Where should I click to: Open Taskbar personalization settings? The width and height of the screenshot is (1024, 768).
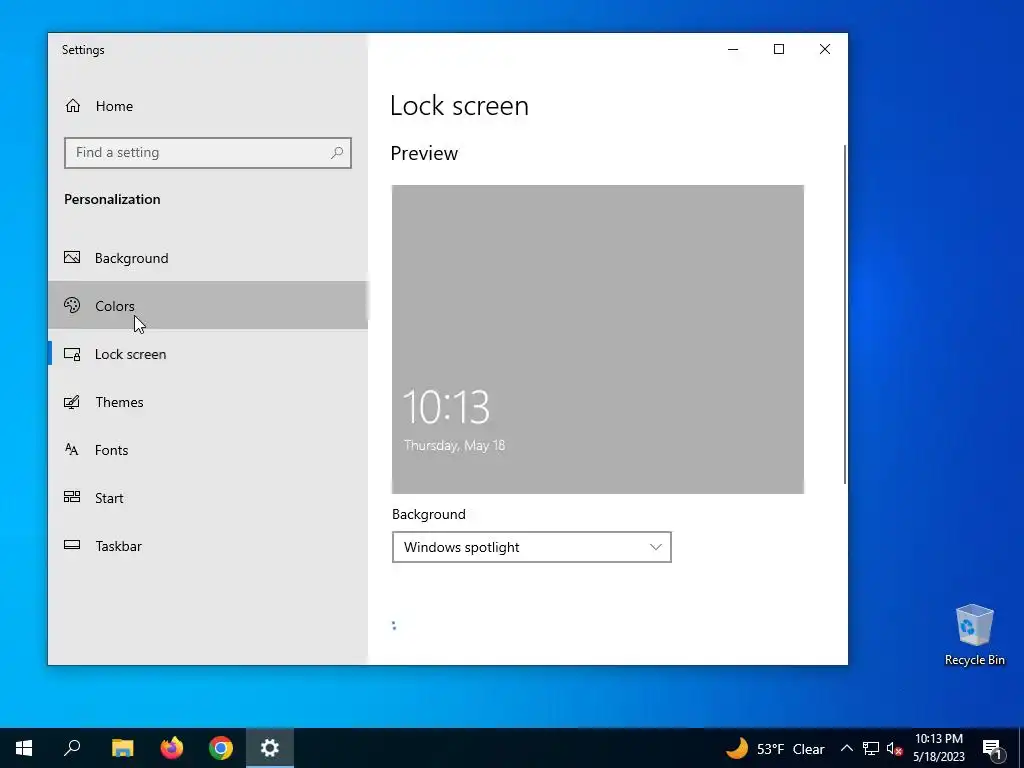[x=208, y=546]
